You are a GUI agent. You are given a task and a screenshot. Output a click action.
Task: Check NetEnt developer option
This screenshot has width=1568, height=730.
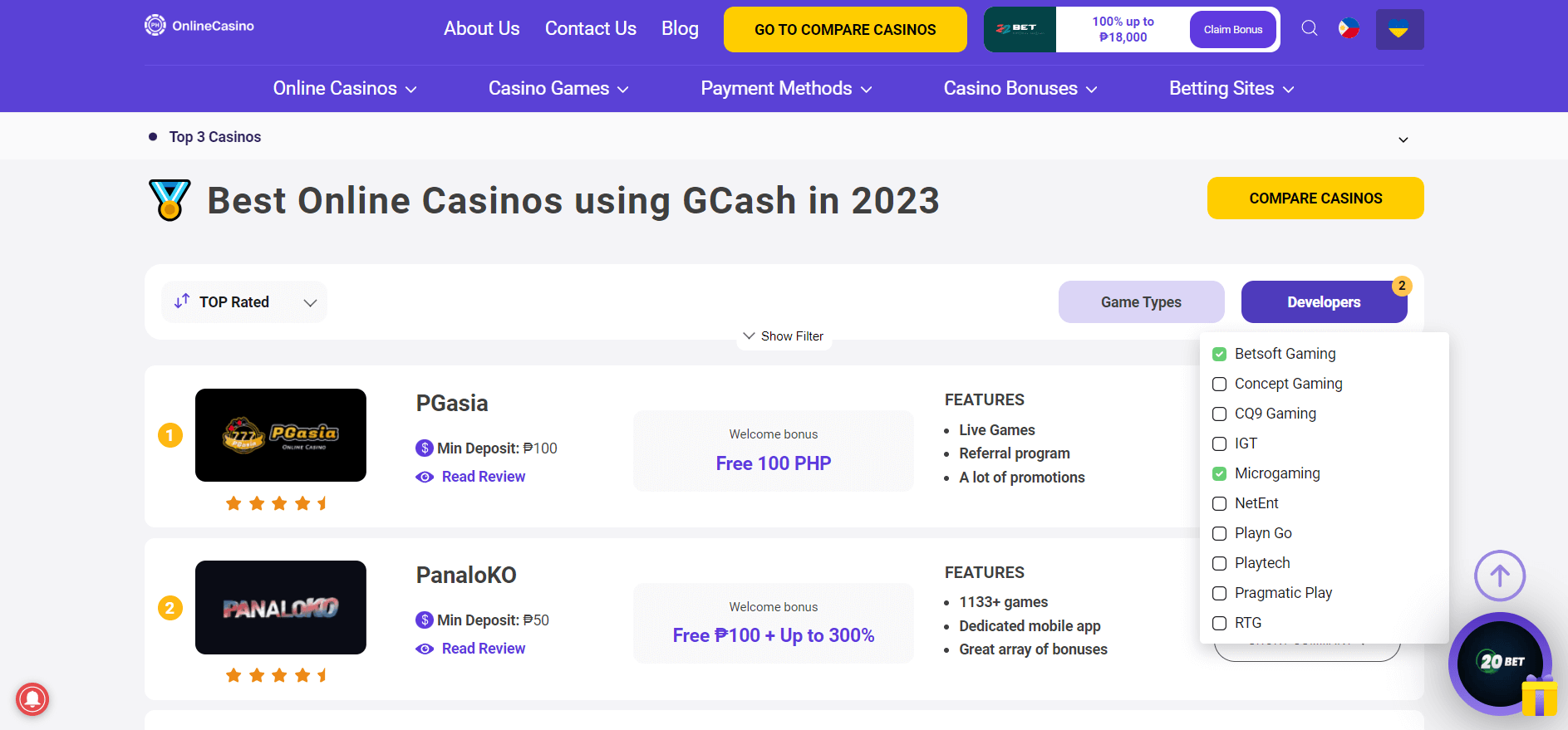(1219, 503)
